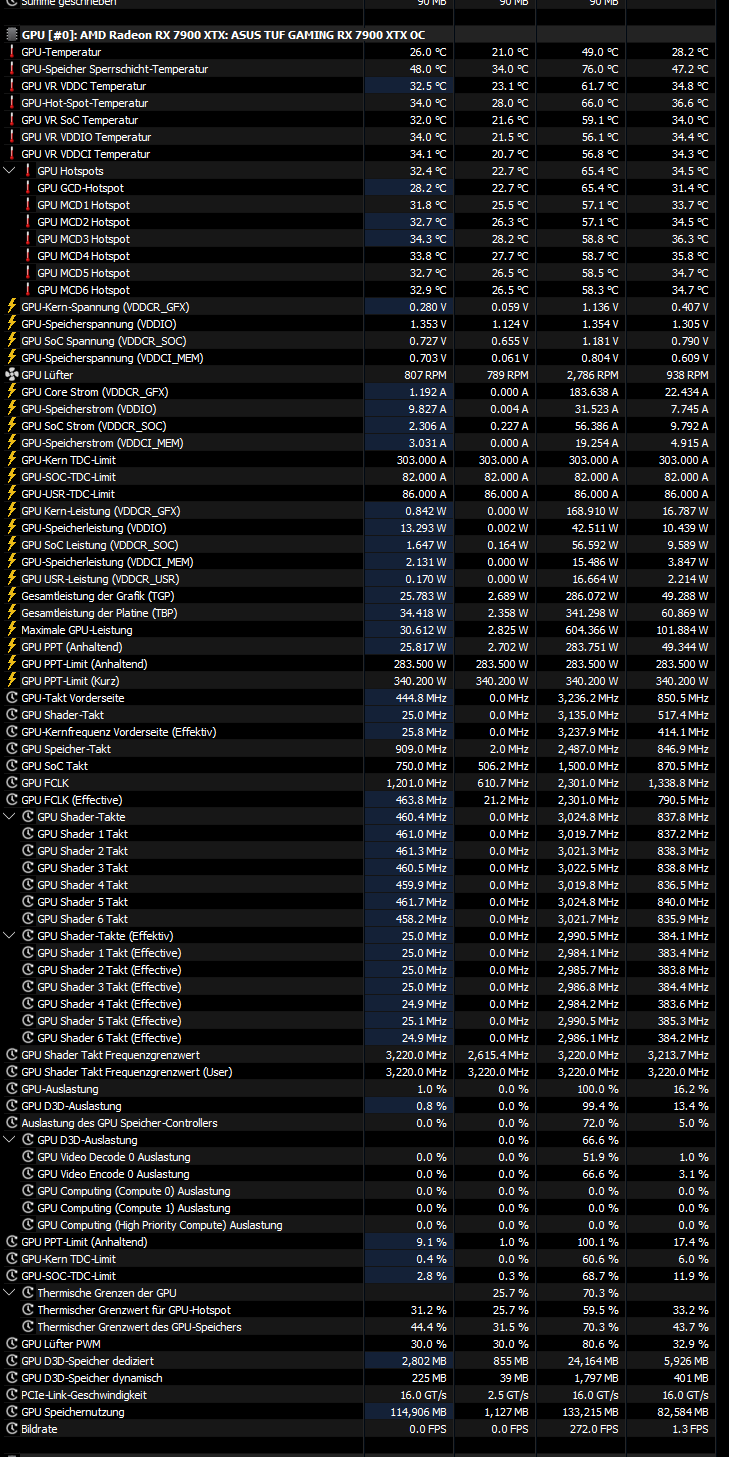The height and width of the screenshot is (1457, 729).
Task: Select the GPU Speichernutzung label
Action: [73, 1411]
